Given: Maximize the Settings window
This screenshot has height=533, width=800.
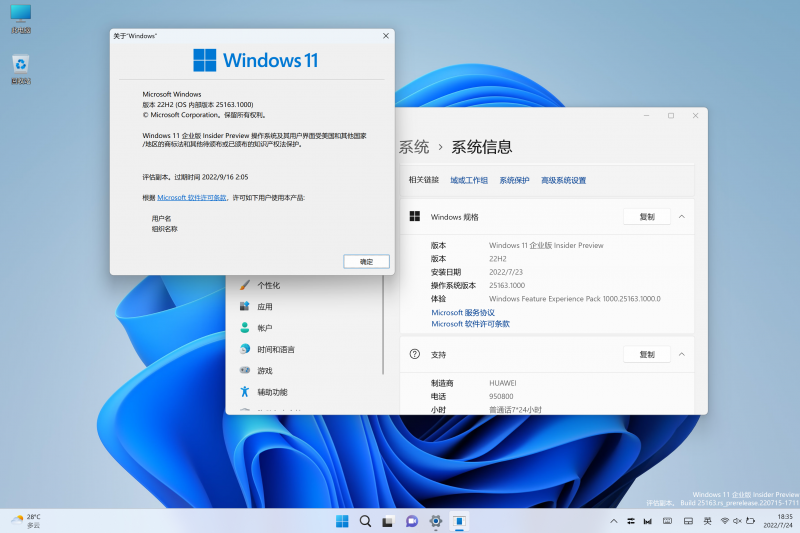Looking at the screenshot, I should click(671, 116).
